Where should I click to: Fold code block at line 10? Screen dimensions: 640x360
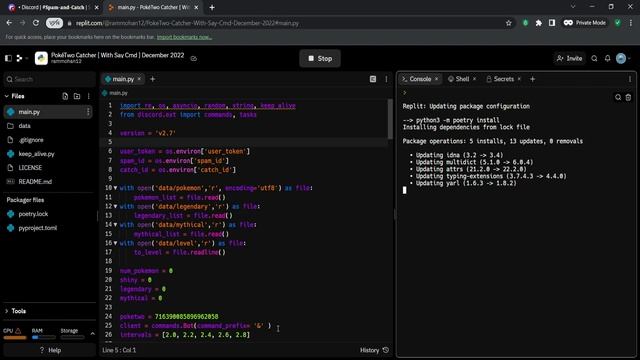pos(116,188)
